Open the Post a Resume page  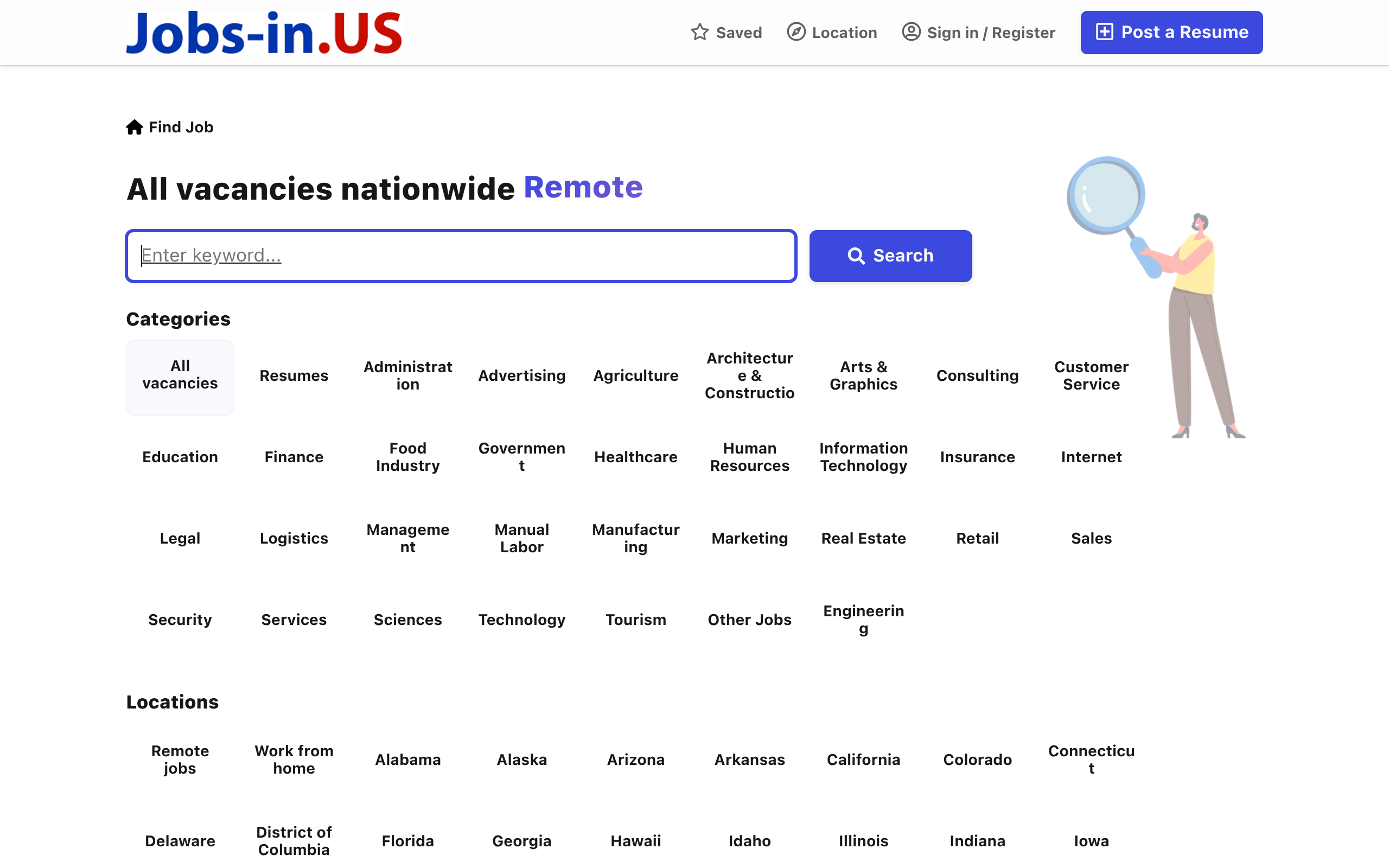1171,33
